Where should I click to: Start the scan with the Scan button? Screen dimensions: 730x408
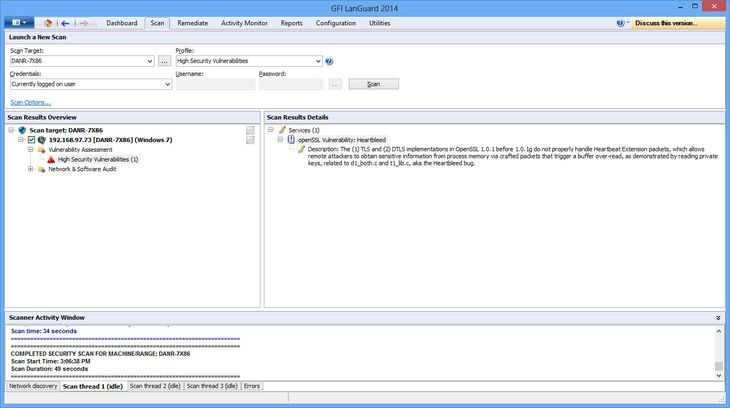373,84
